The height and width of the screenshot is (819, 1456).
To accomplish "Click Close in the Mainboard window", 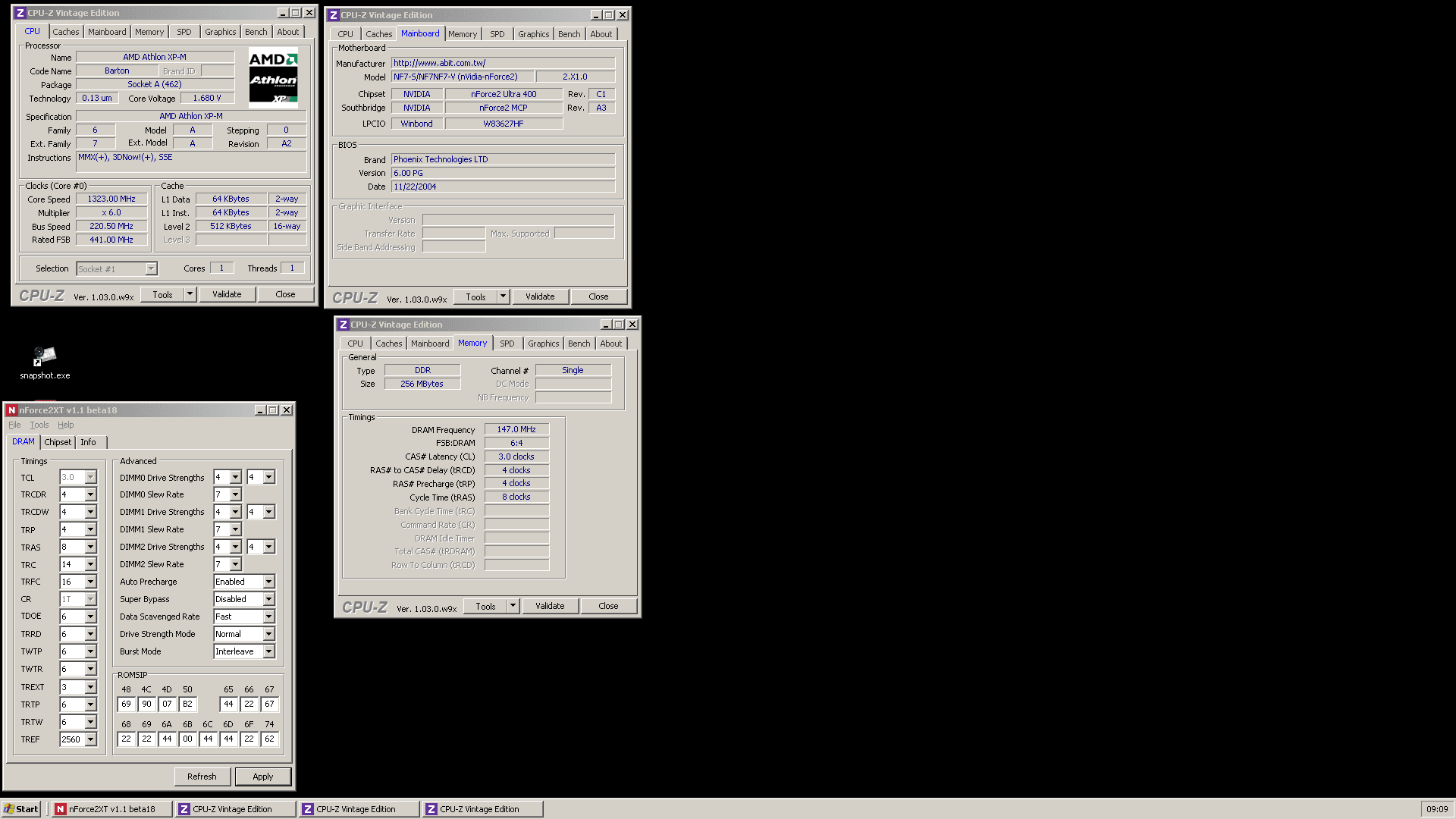I will [598, 297].
